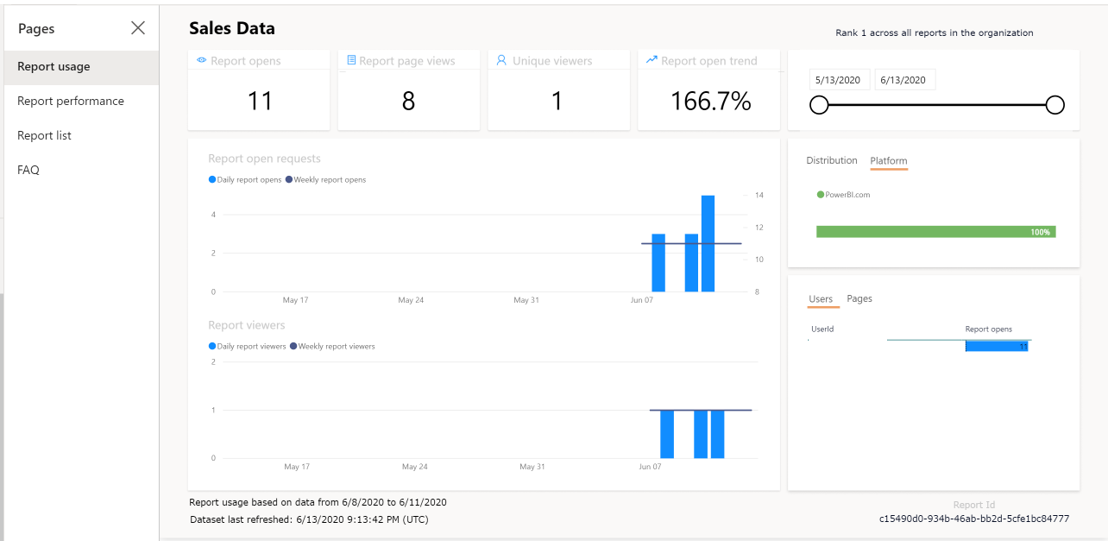Edit the start date 5/13/2020 field
The width and height of the screenshot is (1111, 542).
840,80
